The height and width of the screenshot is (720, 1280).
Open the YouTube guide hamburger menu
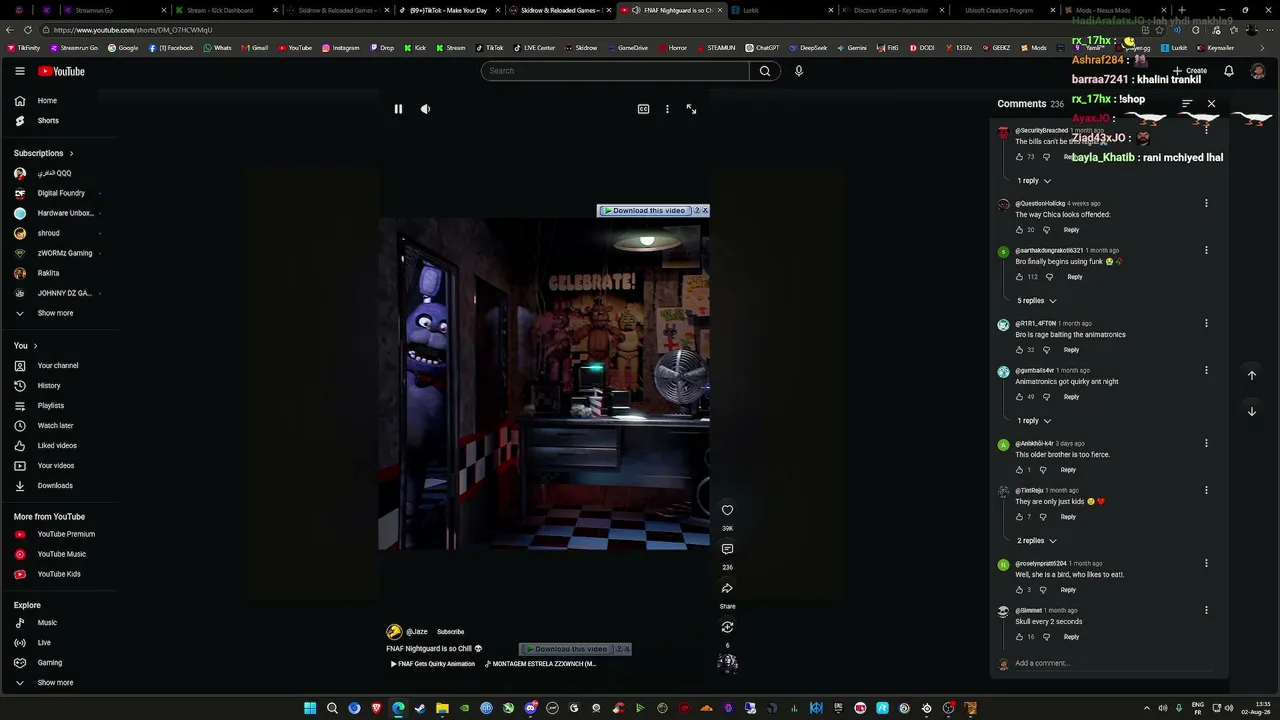(x=20, y=71)
